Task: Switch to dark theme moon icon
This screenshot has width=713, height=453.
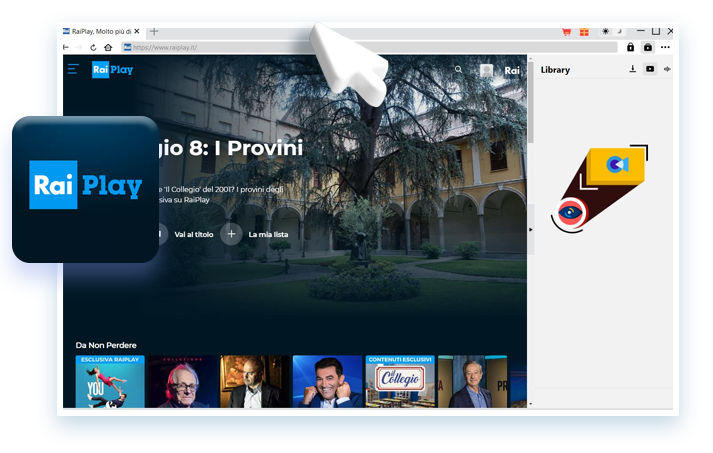Action: tap(619, 31)
